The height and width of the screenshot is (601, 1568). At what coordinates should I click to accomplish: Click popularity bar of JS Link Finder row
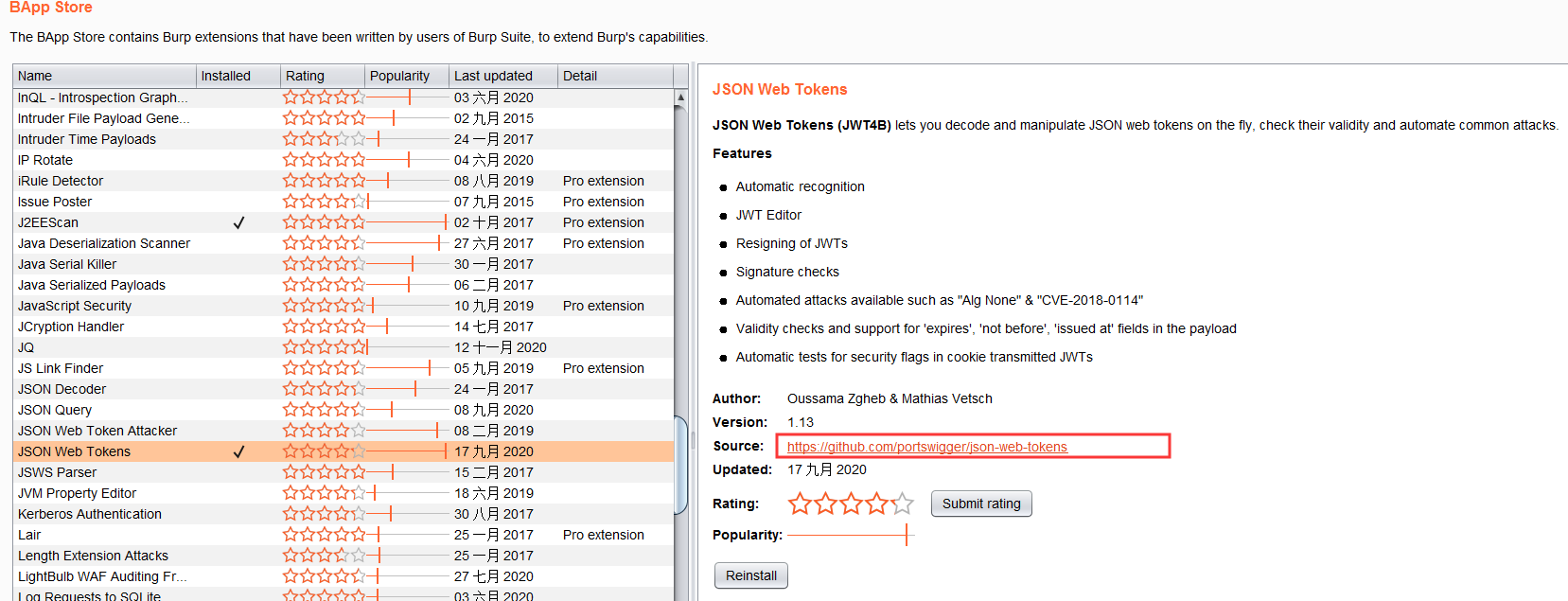[407, 368]
